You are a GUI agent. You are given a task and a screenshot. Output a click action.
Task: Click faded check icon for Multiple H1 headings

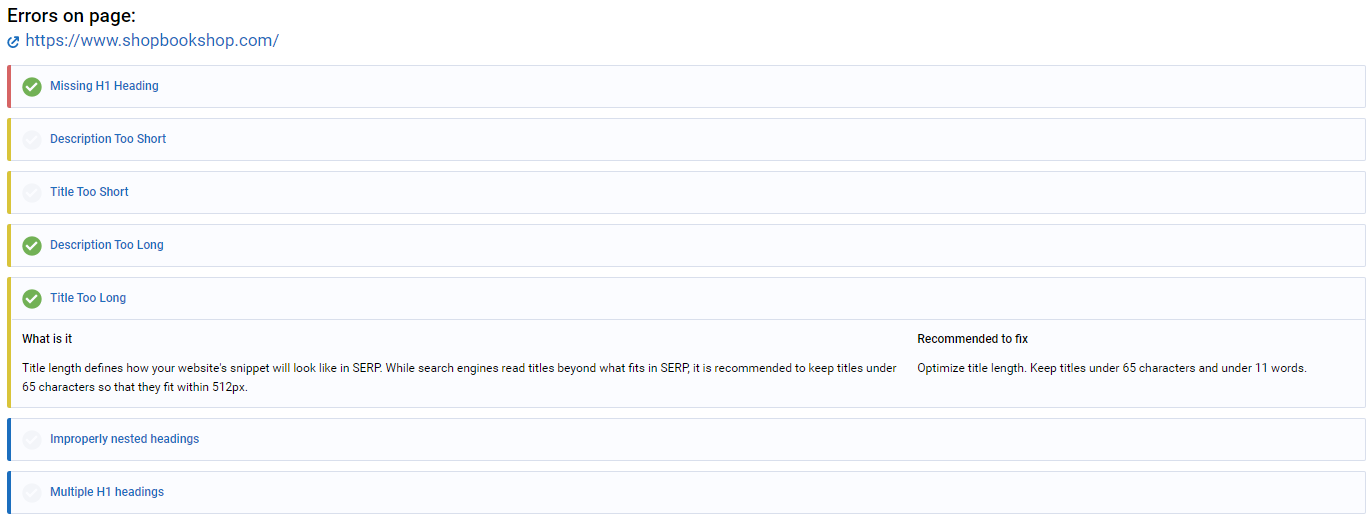pos(32,492)
